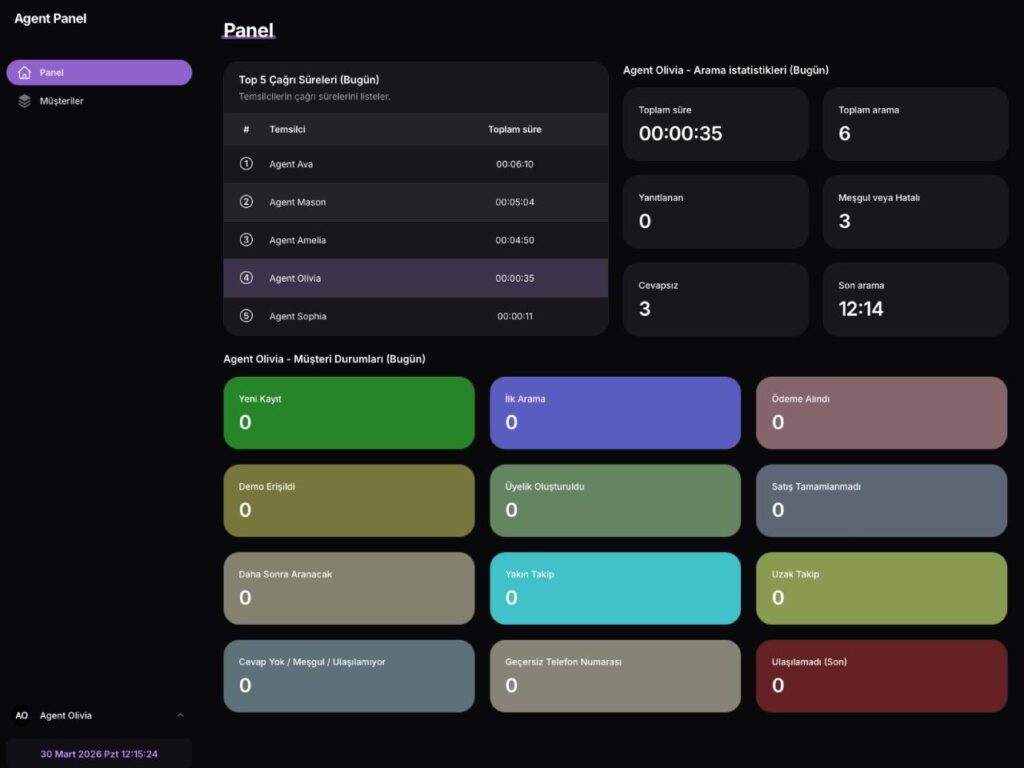Go to Müşteriler in the sidebar

99,101
